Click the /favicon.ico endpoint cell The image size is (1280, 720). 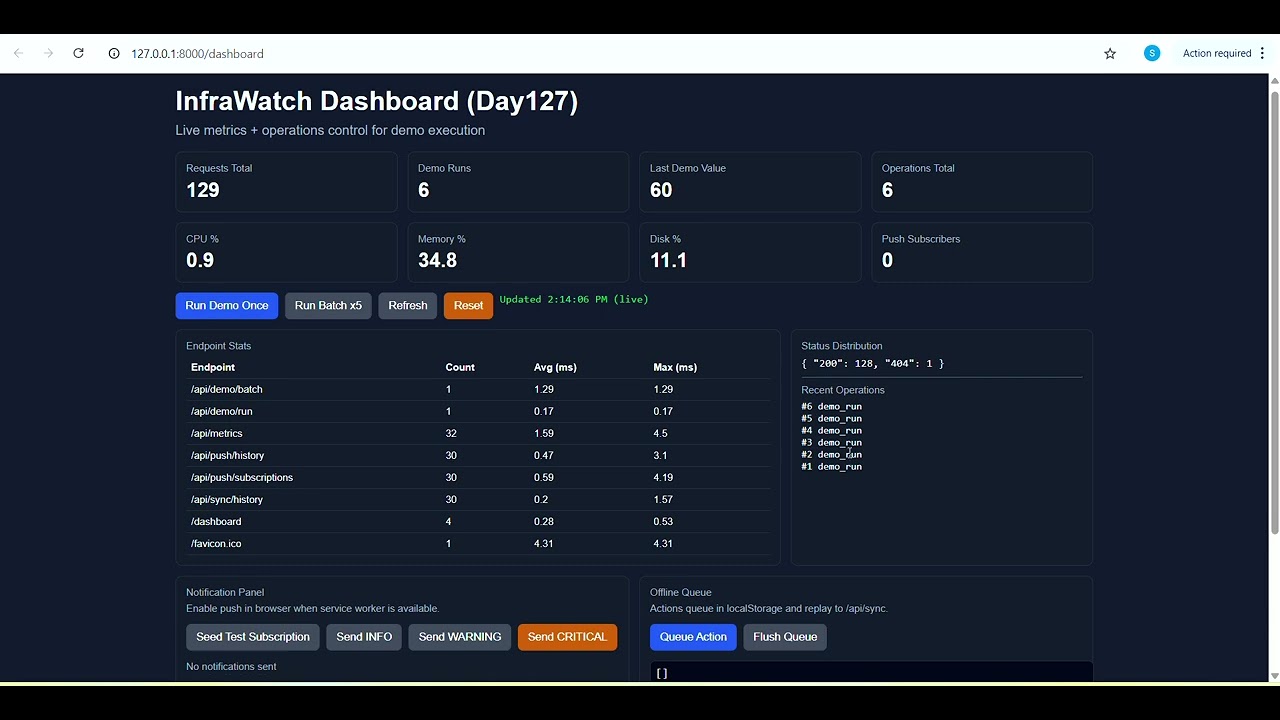[216, 543]
